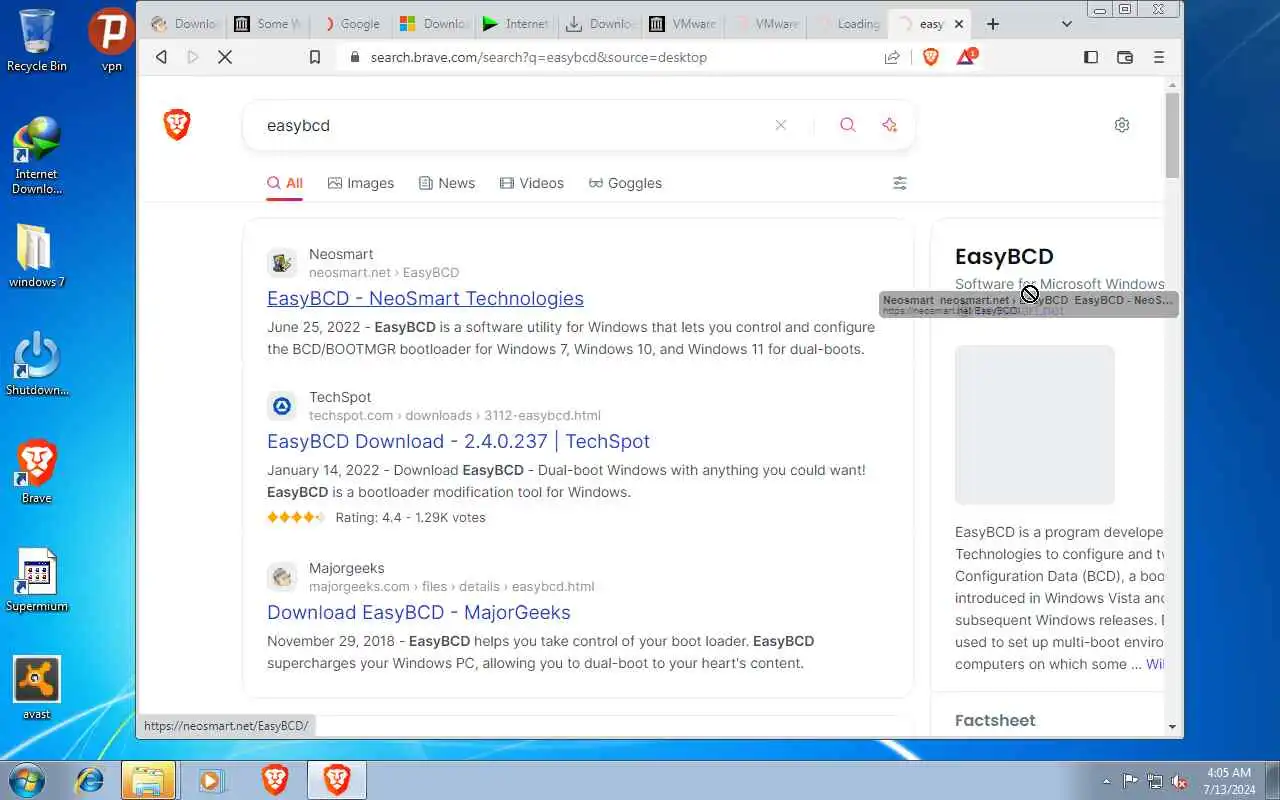Switch to the Goggles tab

[625, 183]
